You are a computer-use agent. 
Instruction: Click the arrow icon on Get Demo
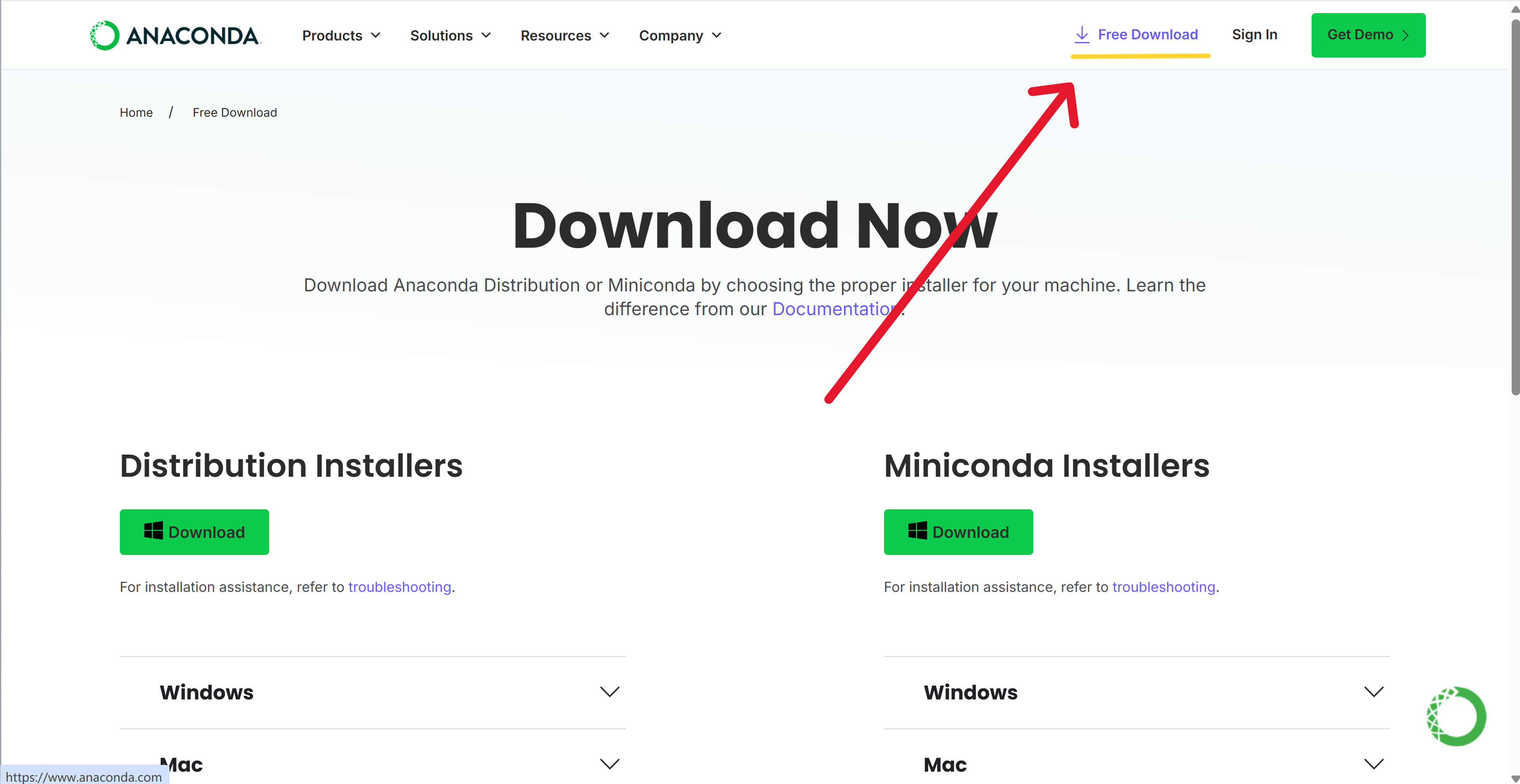click(x=1406, y=35)
